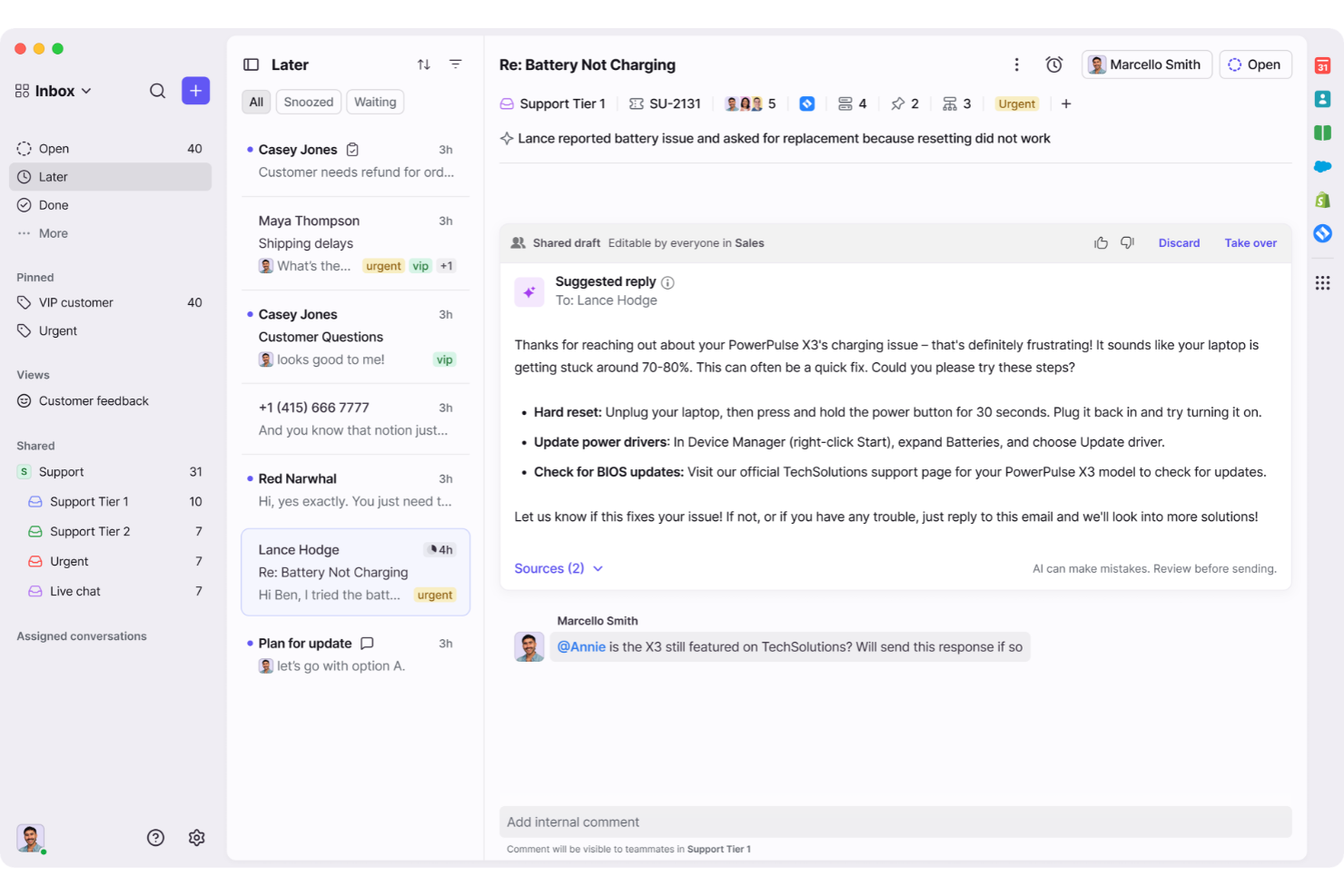
Task: Give the suggested reply a thumbs up
Action: coord(1101,242)
